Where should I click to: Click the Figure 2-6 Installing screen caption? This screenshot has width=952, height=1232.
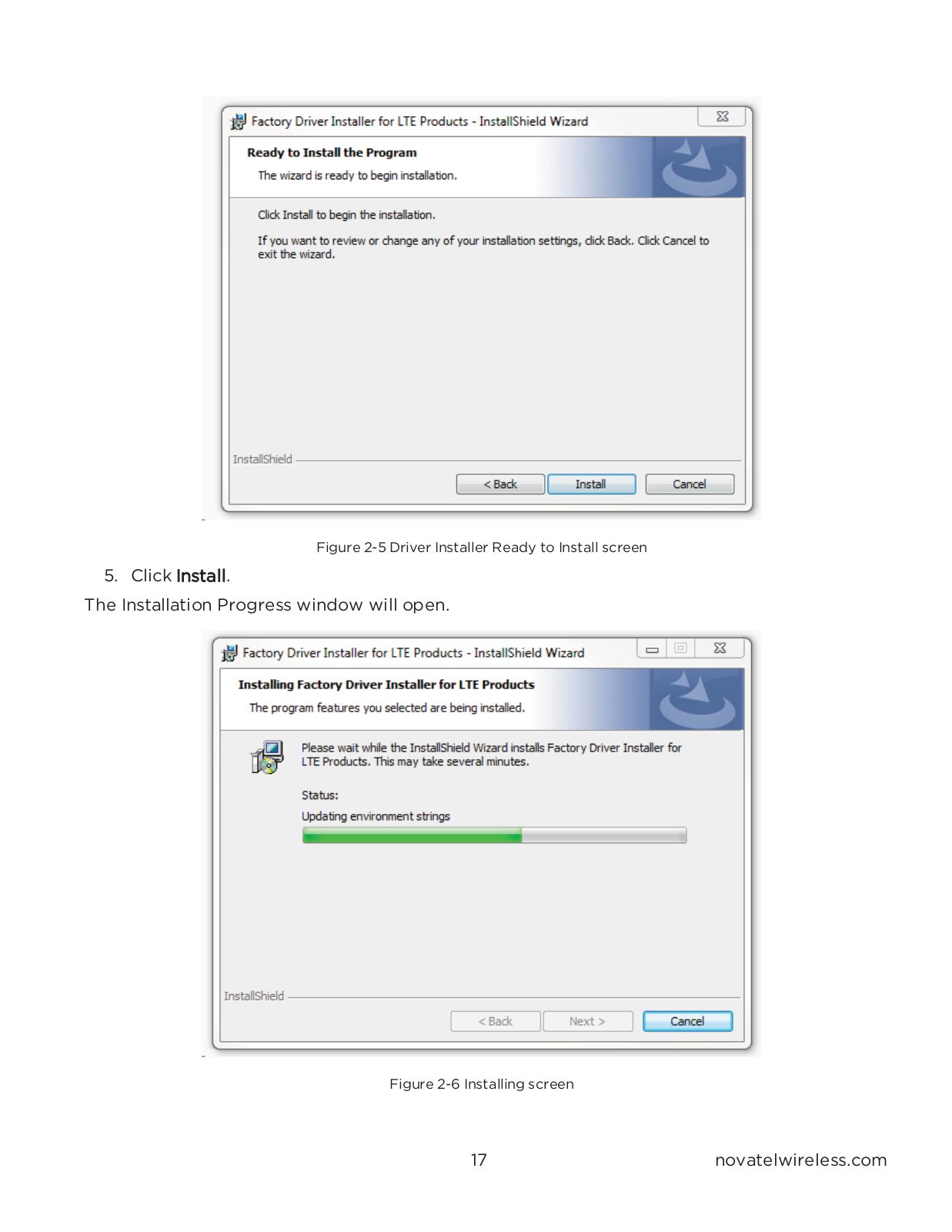click(x=482, y=1083)
